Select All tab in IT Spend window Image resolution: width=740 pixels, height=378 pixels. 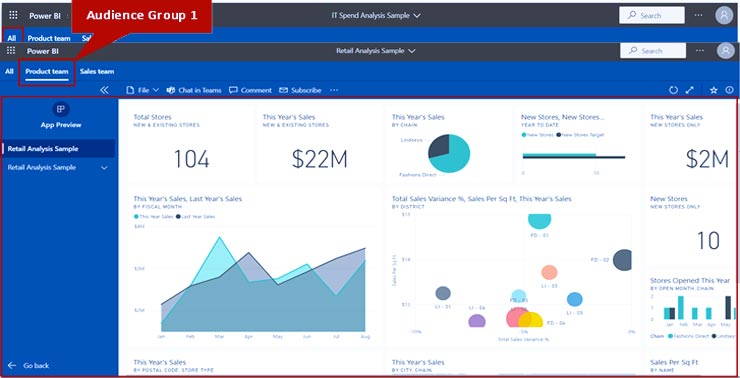[x=12, y=38]
